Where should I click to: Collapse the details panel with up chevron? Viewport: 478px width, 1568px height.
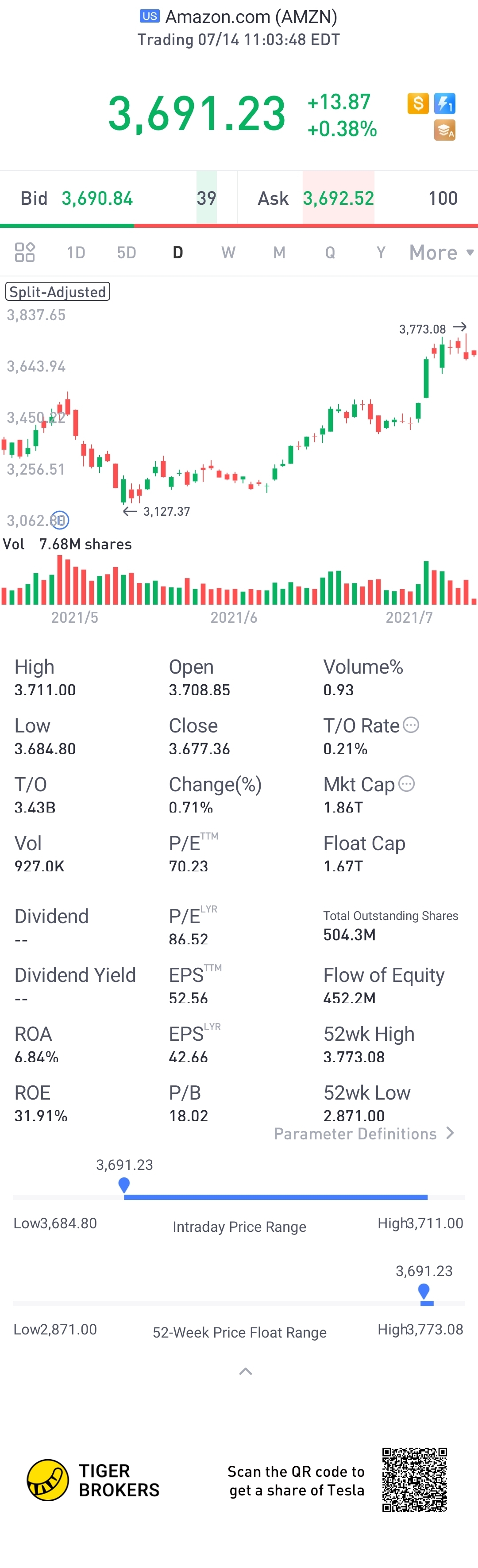click(245, 1371)
